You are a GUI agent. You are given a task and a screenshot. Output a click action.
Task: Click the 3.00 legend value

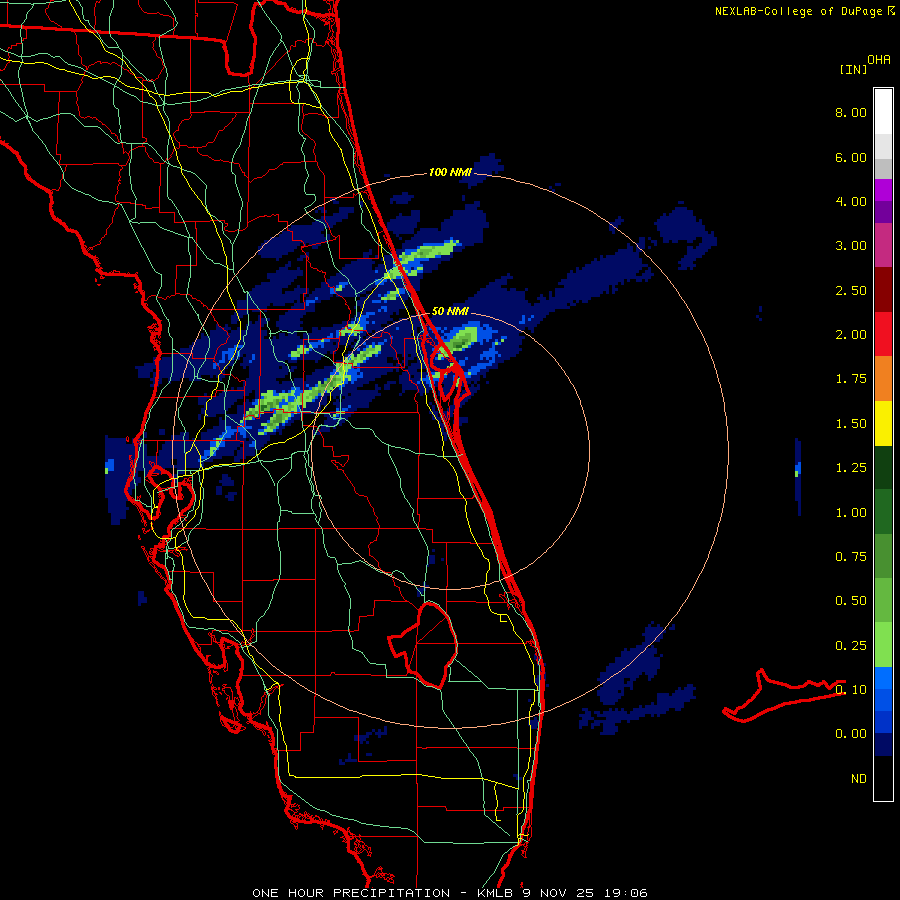pos(851,246)
